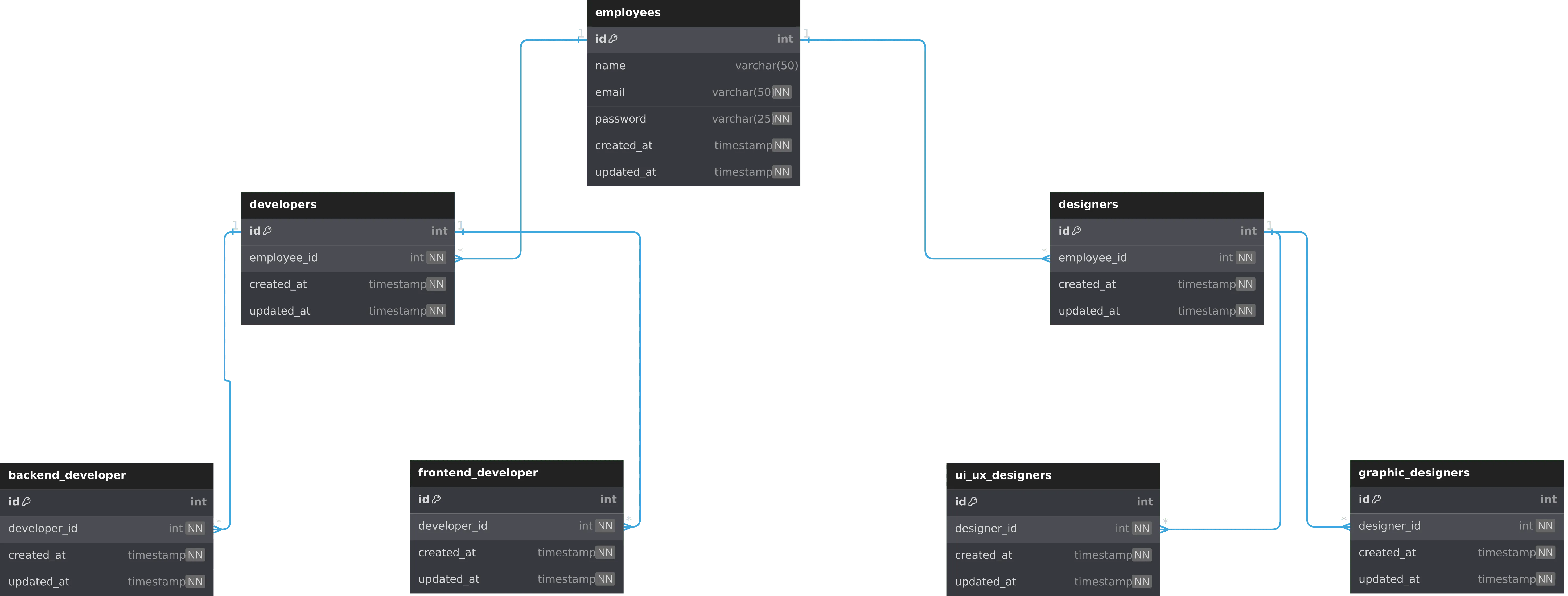This screenshot has height=596, width=1568.
Task: Click the key icon in designers id row
Action: point(1076,231)
